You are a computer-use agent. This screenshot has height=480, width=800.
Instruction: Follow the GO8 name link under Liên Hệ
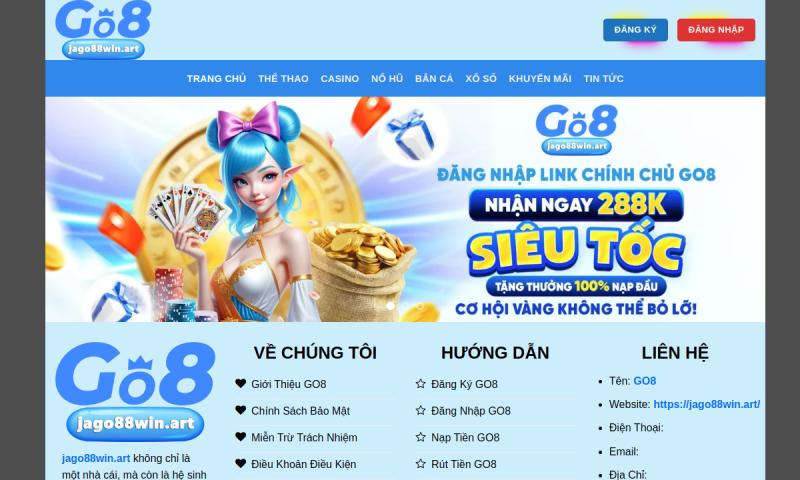click(x=644, y=381)
